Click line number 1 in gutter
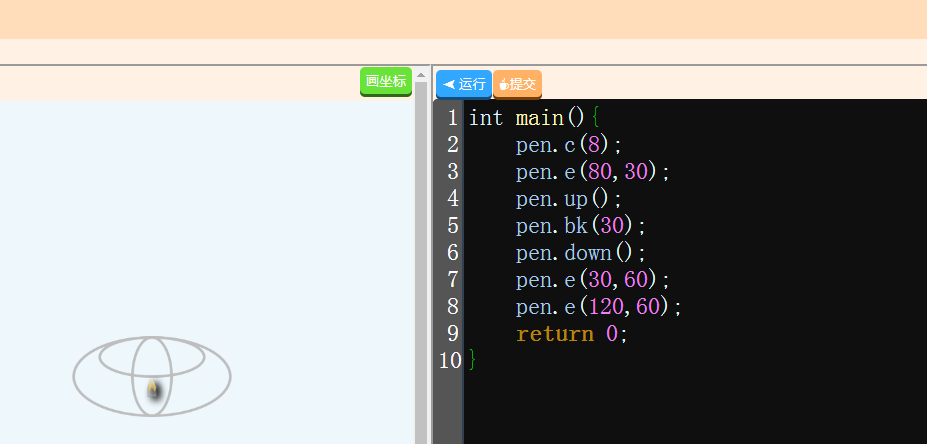The image size is (927, 444). pyautogui.click(x=452, y=118)
